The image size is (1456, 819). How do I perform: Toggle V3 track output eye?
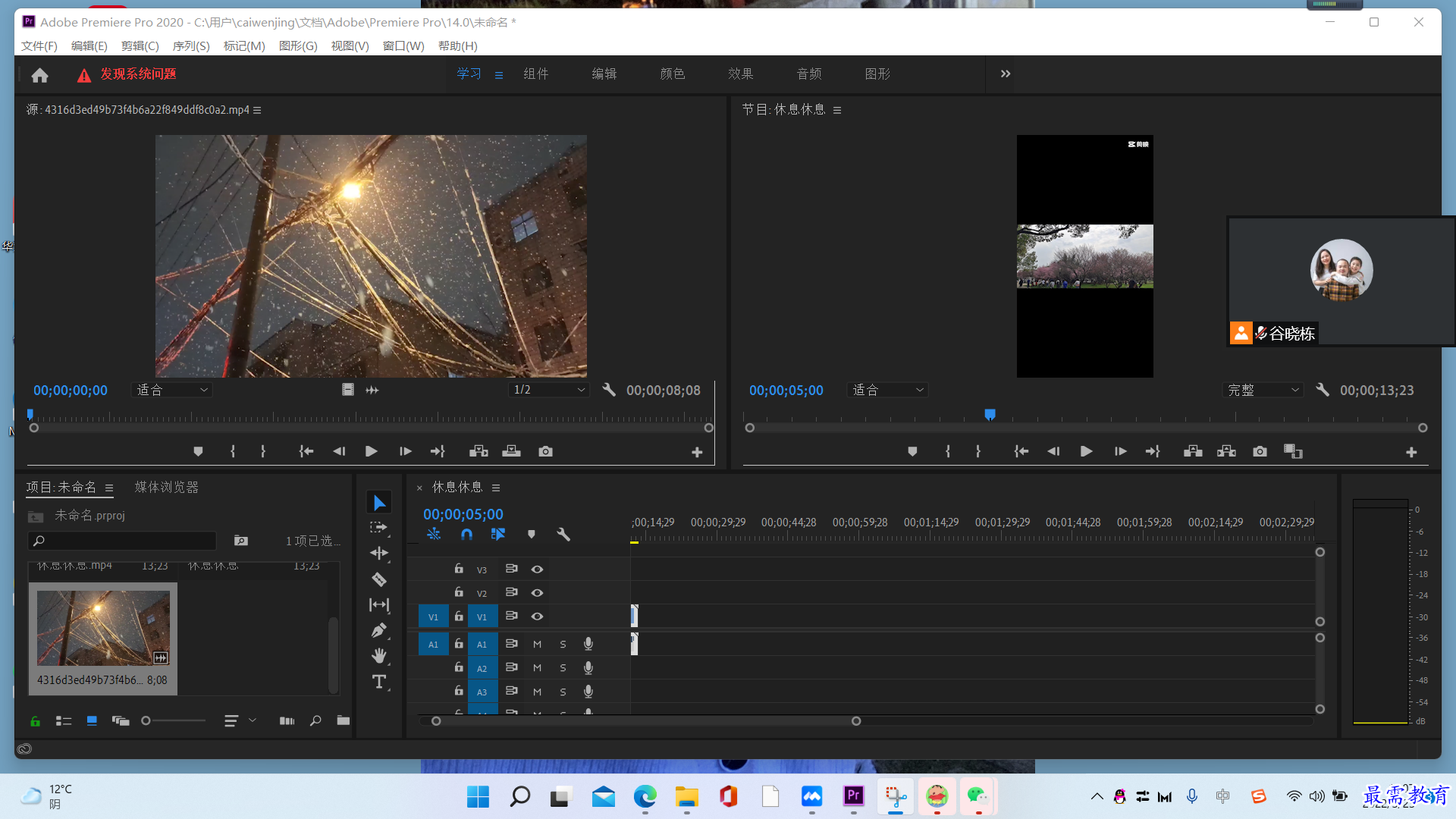537,569
